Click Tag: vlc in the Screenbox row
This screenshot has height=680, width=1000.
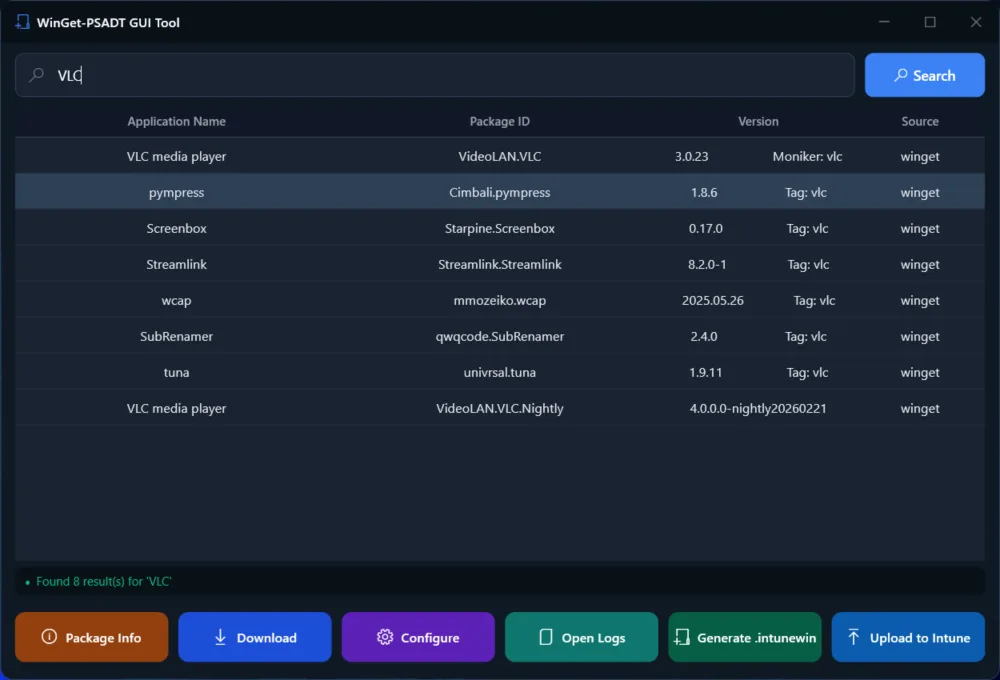[x=807, y=228]
